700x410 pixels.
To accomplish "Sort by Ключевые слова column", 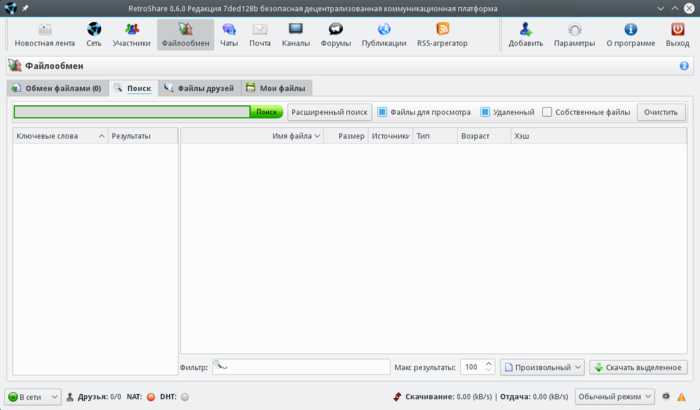I will tap(60, 136).
